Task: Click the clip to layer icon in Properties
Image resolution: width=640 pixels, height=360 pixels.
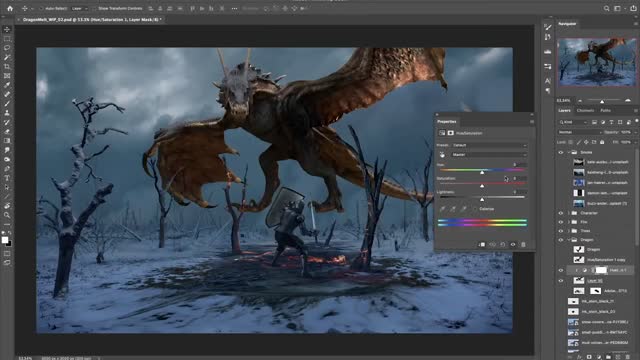Action: click(482, 244)
